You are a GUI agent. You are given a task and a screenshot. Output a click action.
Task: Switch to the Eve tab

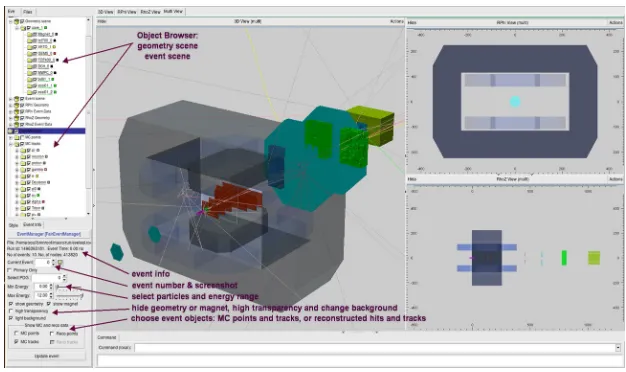point(12,12)
